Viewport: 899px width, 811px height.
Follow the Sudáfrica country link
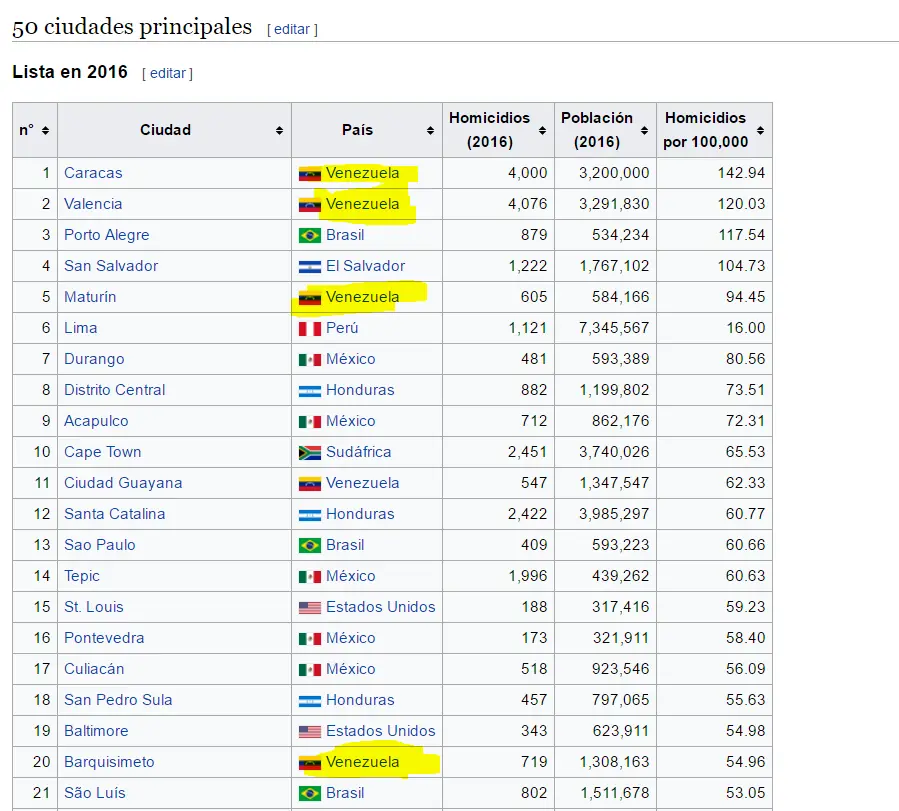point(358,452)
